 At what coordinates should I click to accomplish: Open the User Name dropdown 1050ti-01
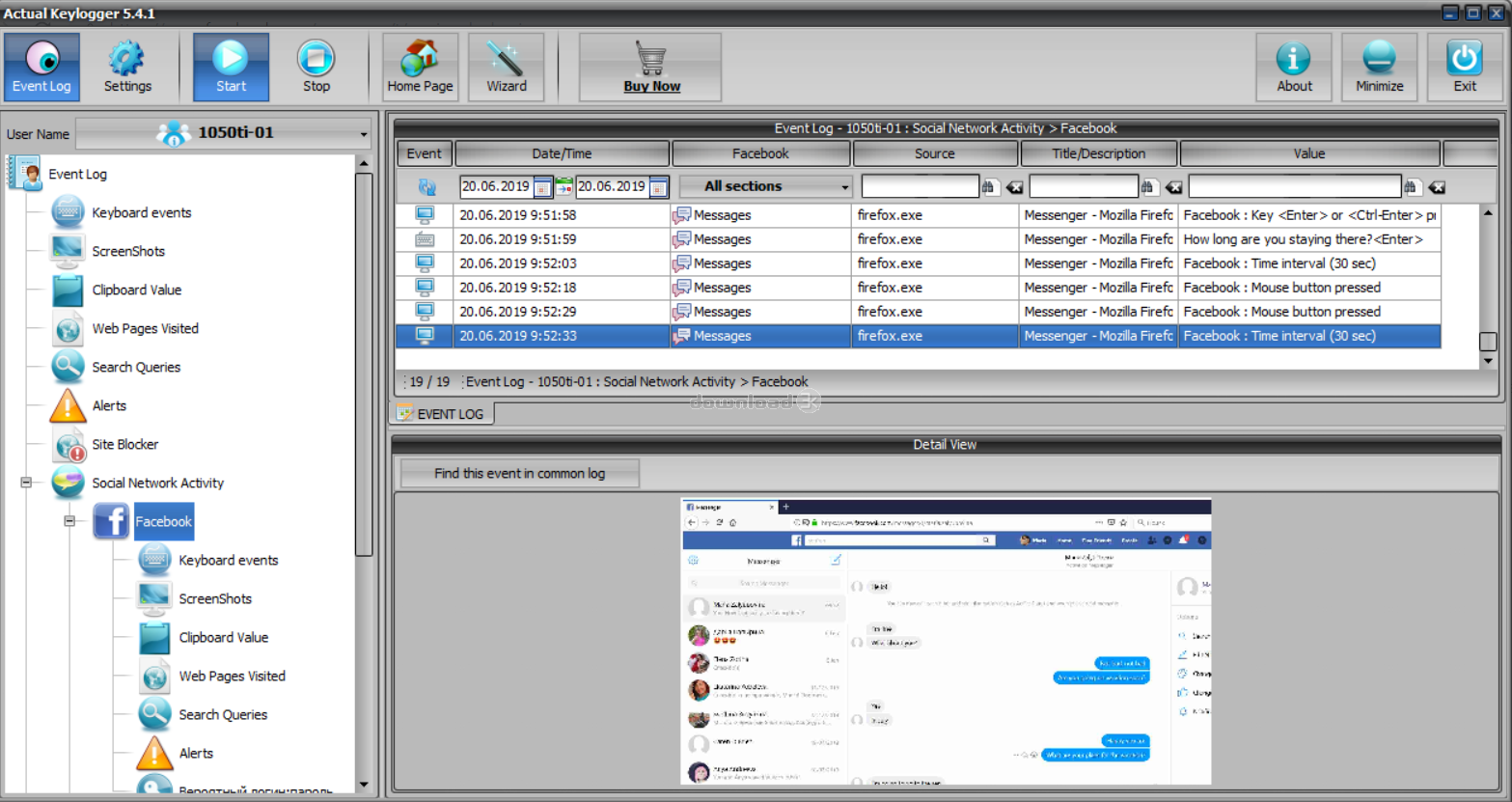click(x=224, y=133)
